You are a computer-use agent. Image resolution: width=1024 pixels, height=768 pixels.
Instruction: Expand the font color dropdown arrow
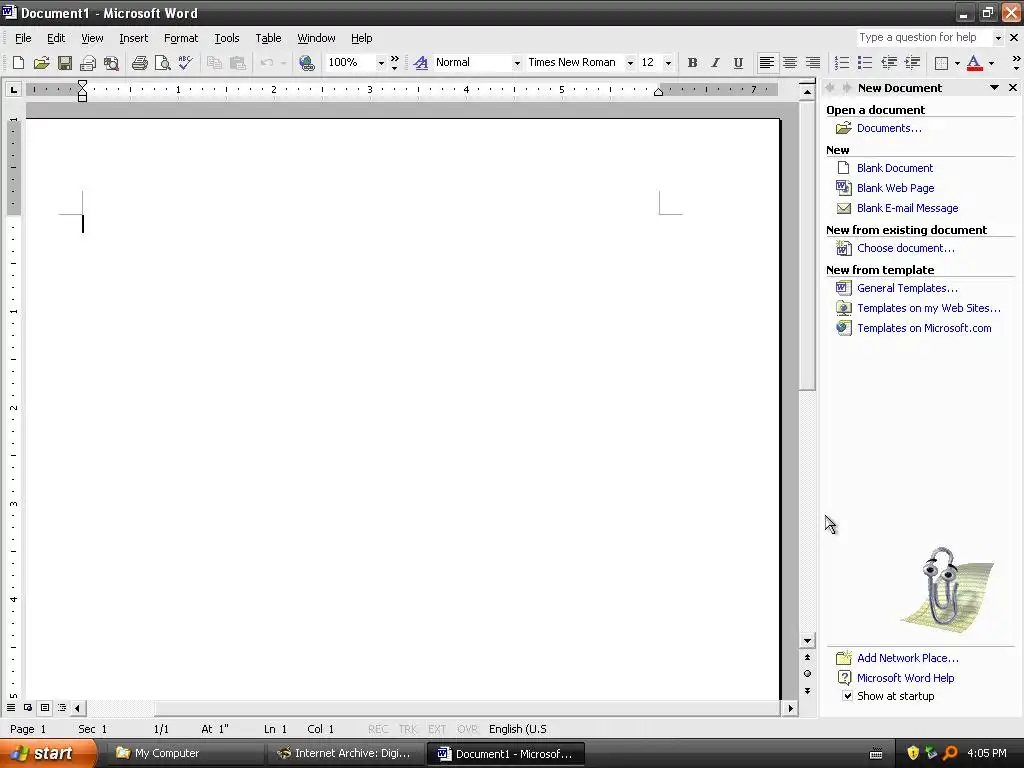[991, 63]
